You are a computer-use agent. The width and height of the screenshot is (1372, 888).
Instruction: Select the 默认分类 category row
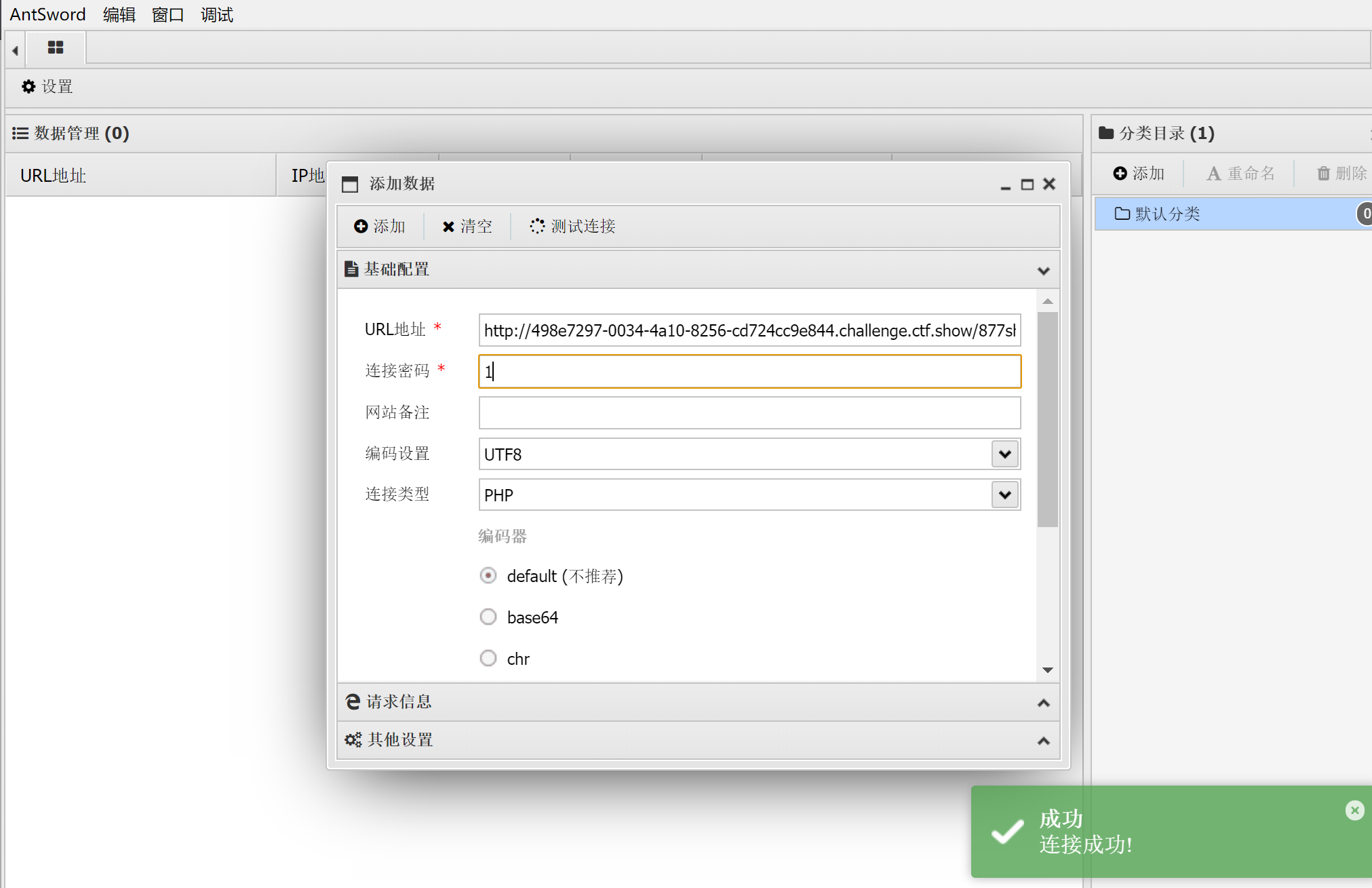click(x=1233, y=214)
